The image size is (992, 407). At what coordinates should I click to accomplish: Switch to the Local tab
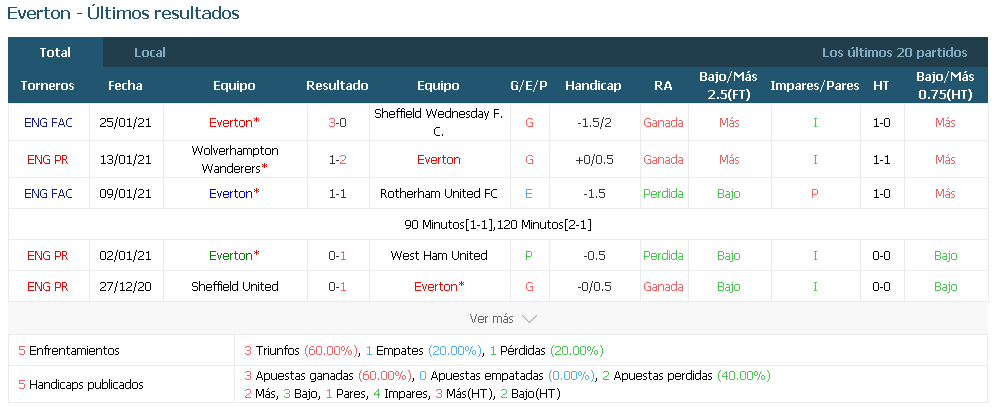150,53
